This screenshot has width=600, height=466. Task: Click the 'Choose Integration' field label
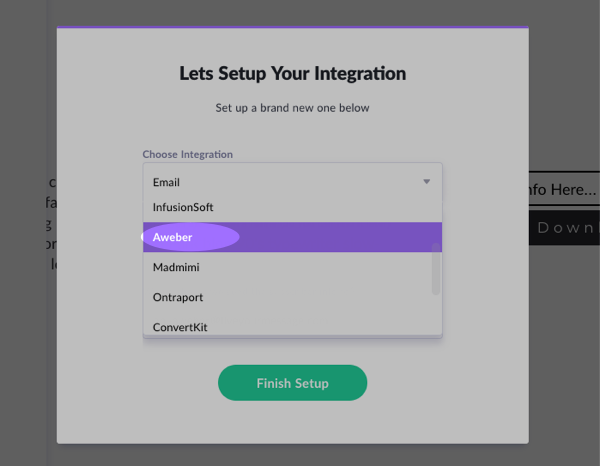click(187, 154)
